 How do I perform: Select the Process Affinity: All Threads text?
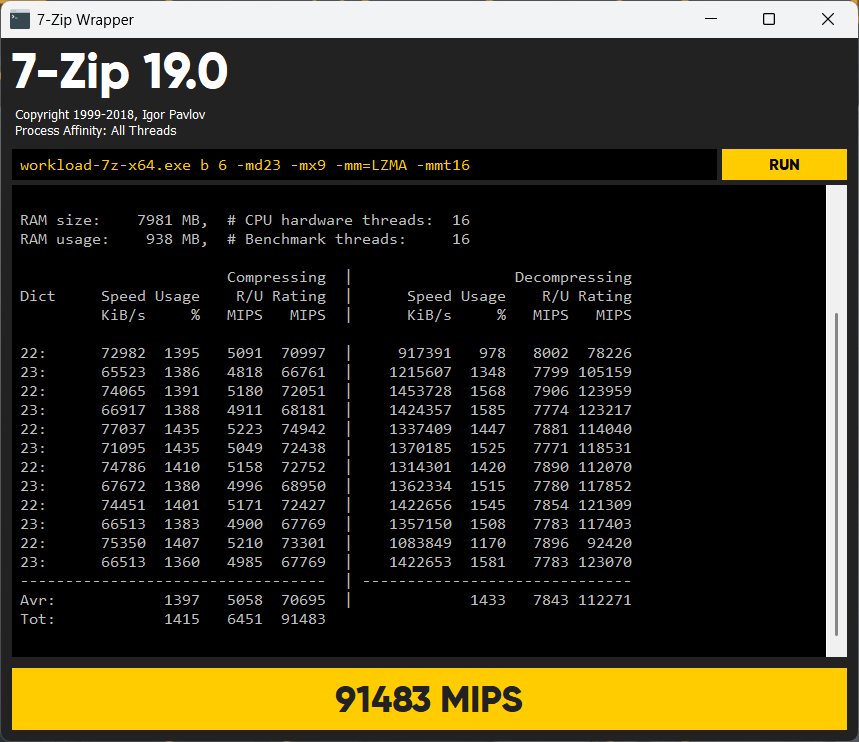(96, 131)
